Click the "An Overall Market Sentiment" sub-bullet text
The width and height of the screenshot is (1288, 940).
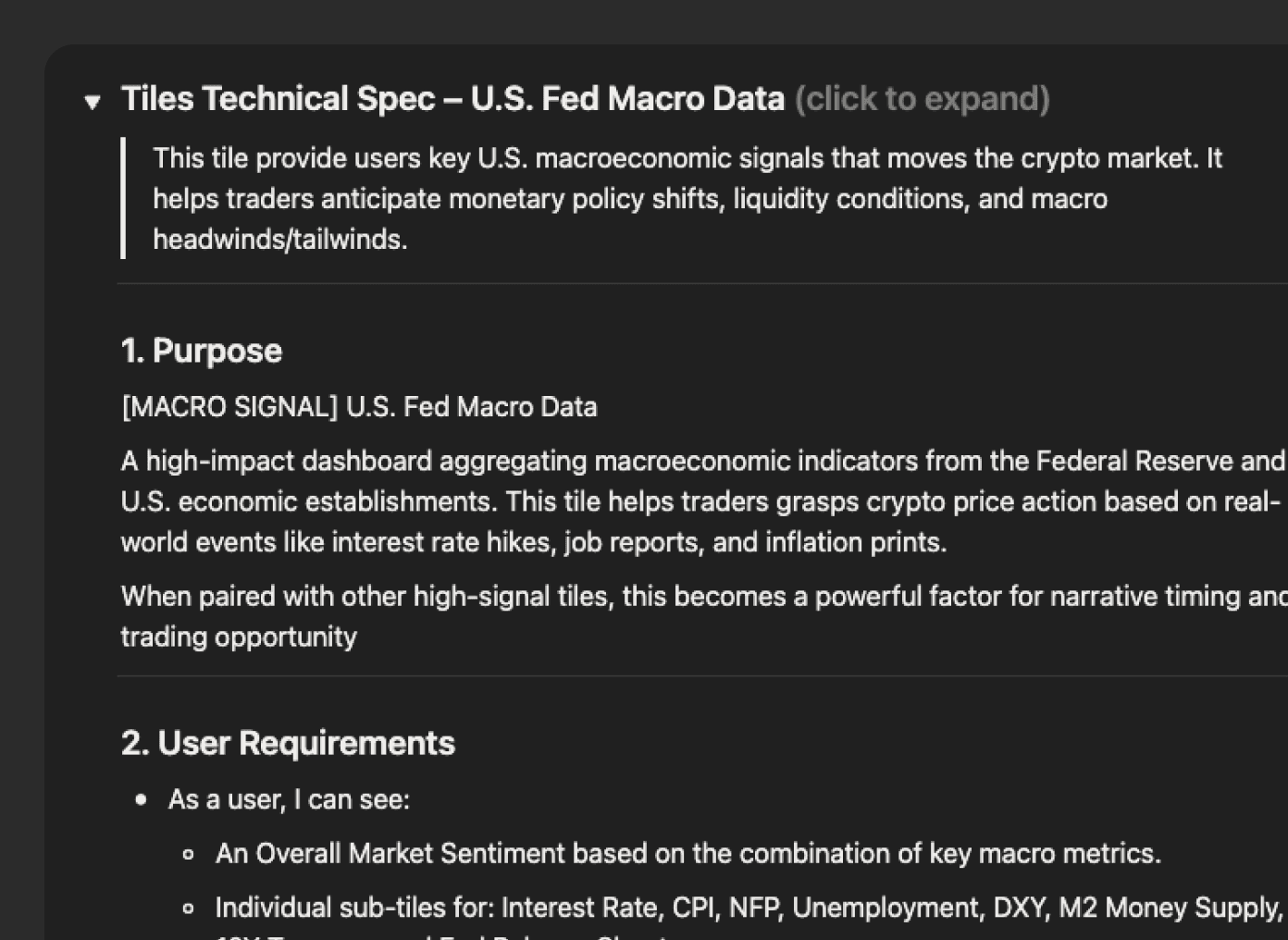click(687, 853)
